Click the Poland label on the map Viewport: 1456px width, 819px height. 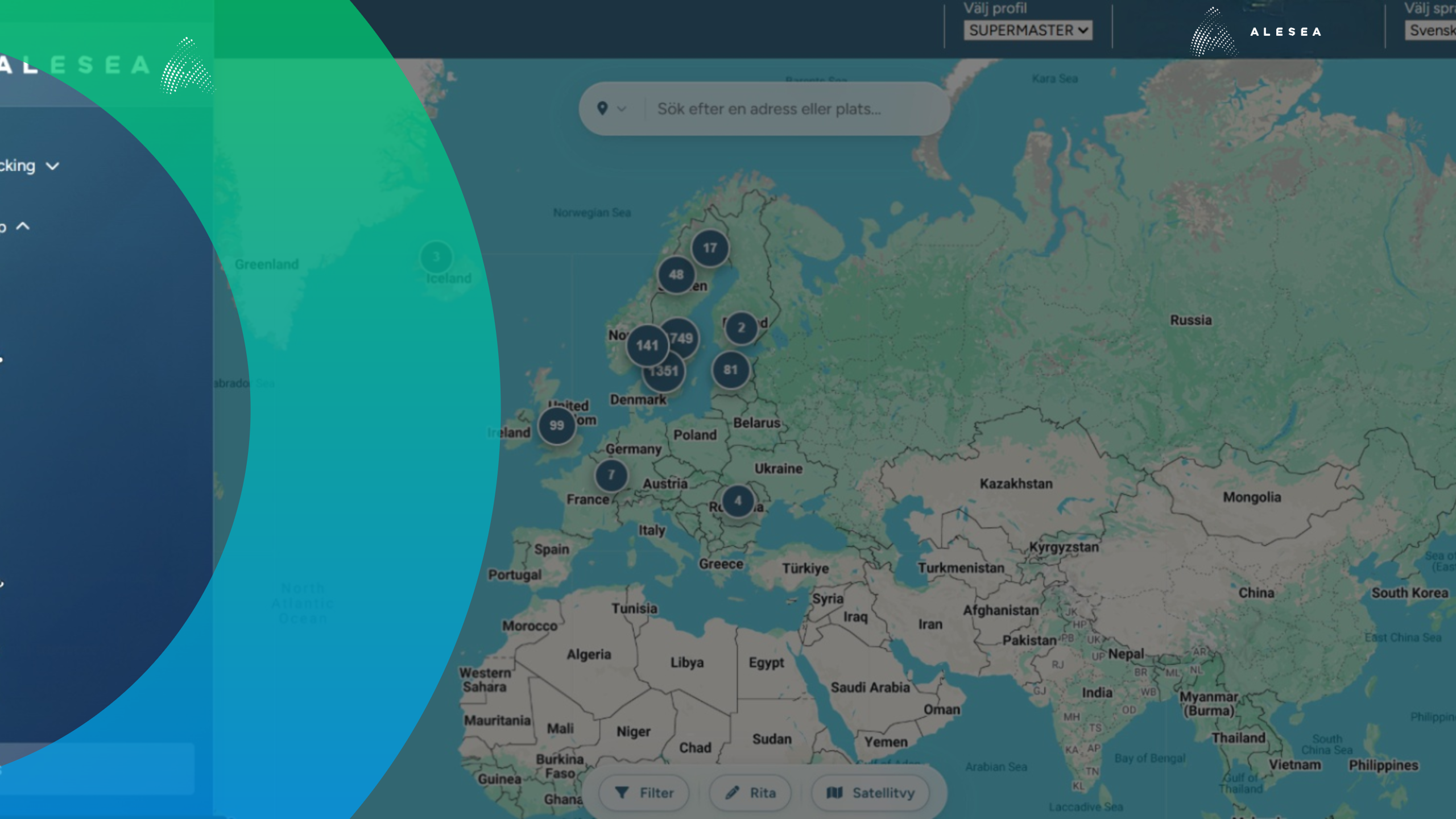695,435
